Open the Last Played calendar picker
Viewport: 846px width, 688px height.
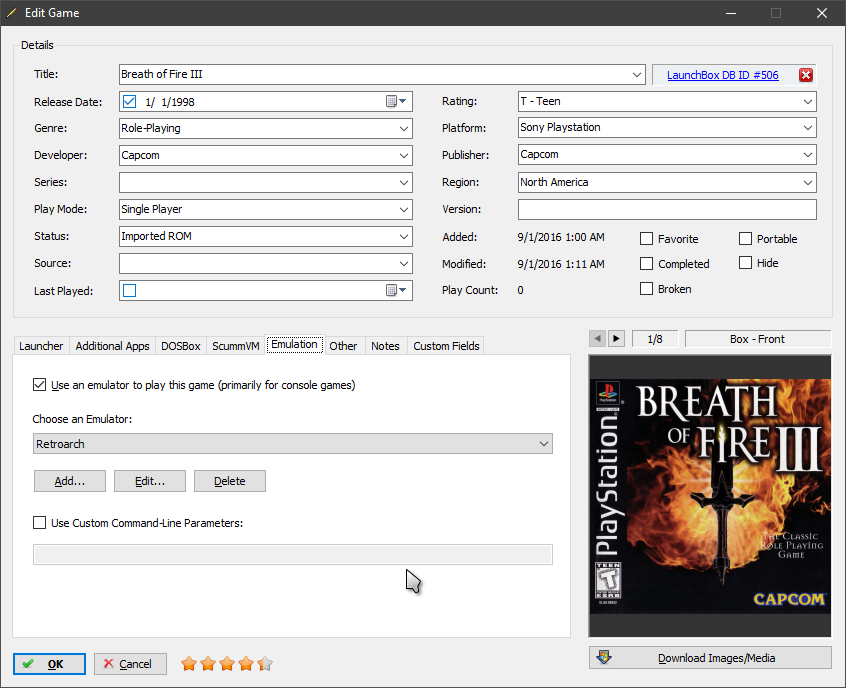[x=397, y=290]
